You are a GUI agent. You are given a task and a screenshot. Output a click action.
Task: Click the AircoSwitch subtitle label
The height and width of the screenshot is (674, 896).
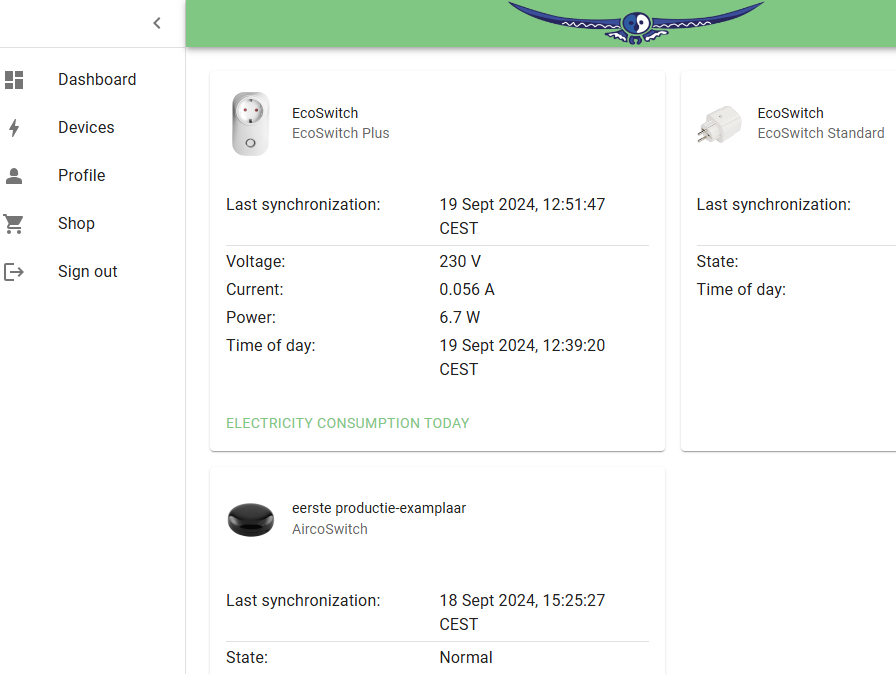click(330, 529)
